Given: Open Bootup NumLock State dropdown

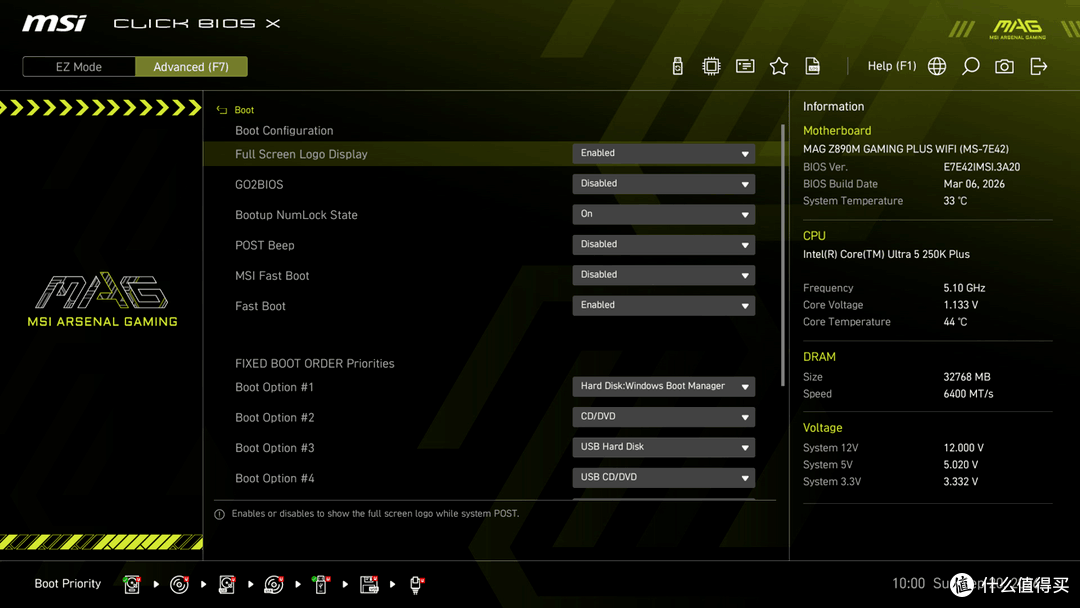Looking at the screenshot, I should pyautogui.click(x=663, y=214).
